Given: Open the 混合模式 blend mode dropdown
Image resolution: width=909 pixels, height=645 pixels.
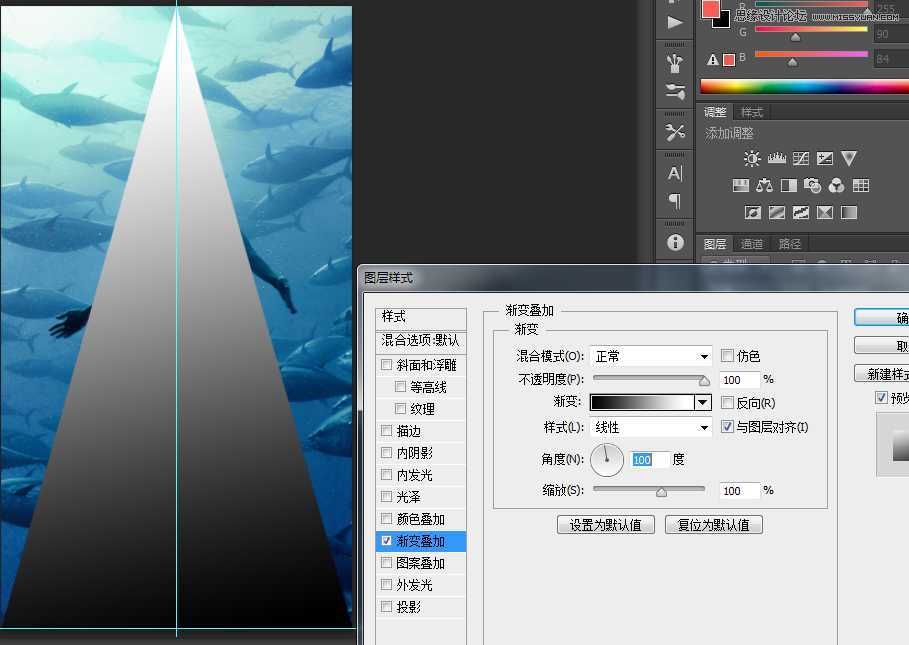Looking at the screenshot, I should [650, 356].
